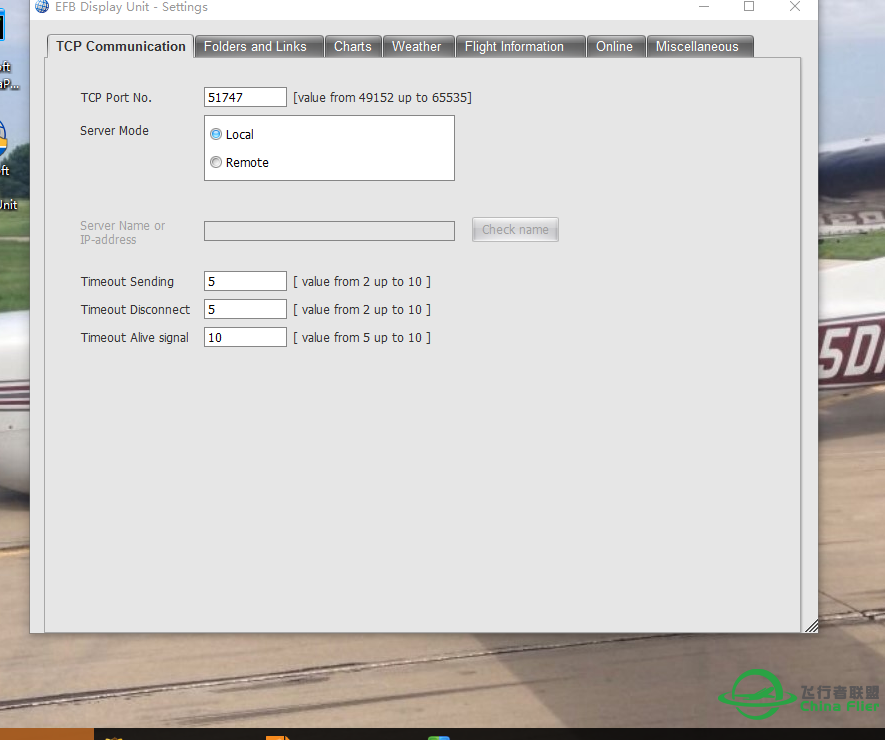The image size is (885, 740).
Task: Focus the Timeout Sending input box
Action: coord(245,281)
